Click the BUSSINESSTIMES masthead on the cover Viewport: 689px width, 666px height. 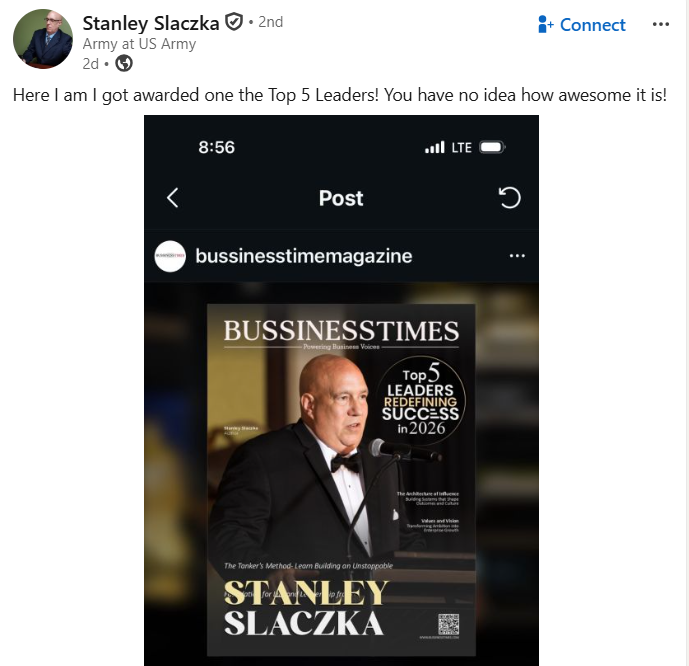point(341,330)
